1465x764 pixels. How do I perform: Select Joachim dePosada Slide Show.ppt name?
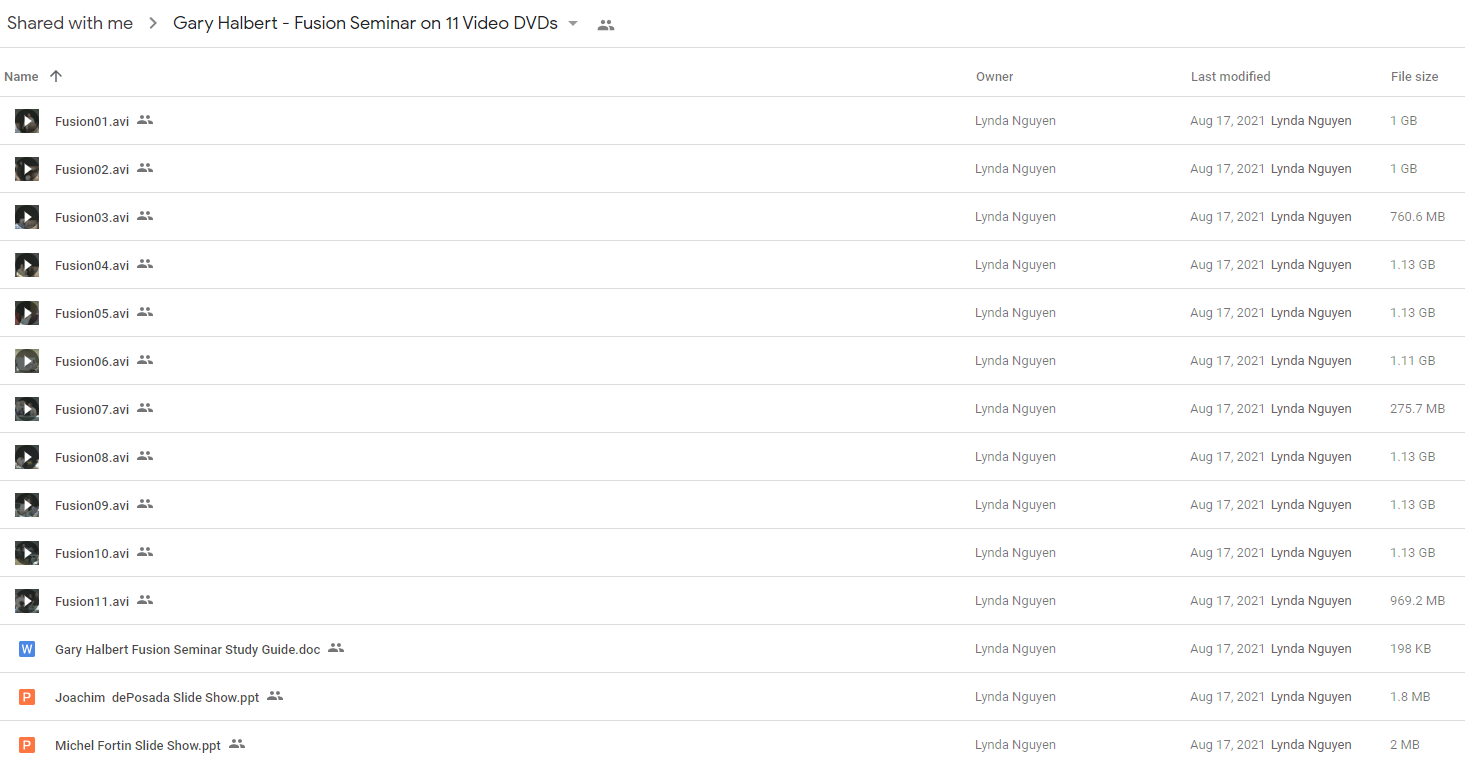click(157, 697)
